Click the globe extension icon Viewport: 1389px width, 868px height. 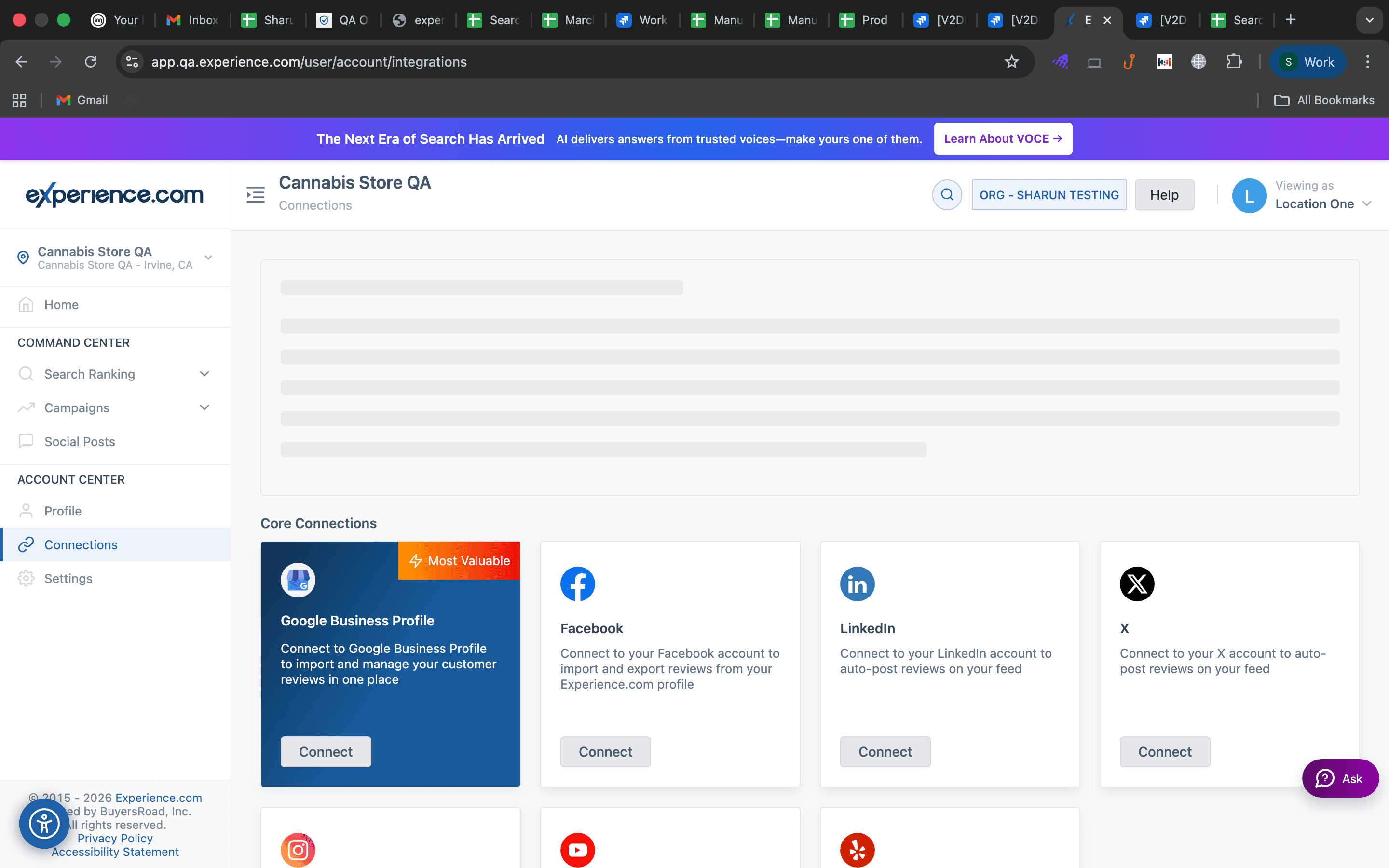point(1198,61)
